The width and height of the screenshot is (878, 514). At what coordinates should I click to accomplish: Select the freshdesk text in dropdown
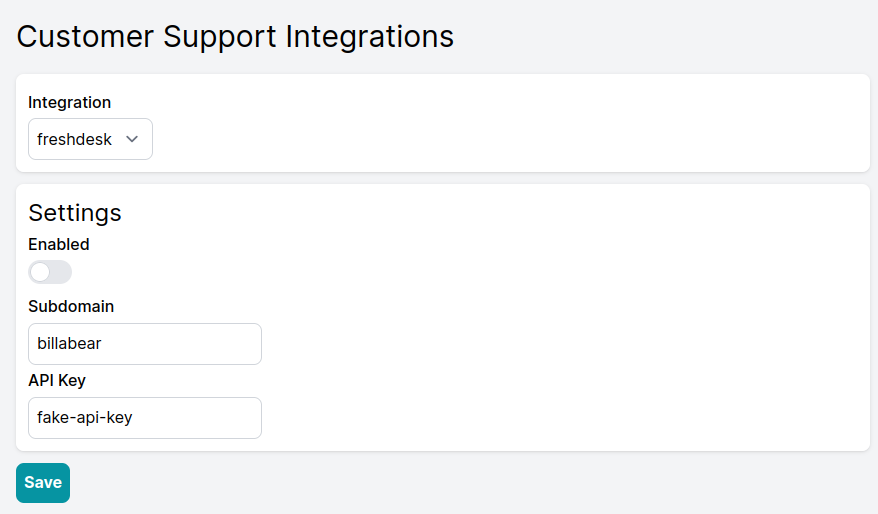point(74,139)
